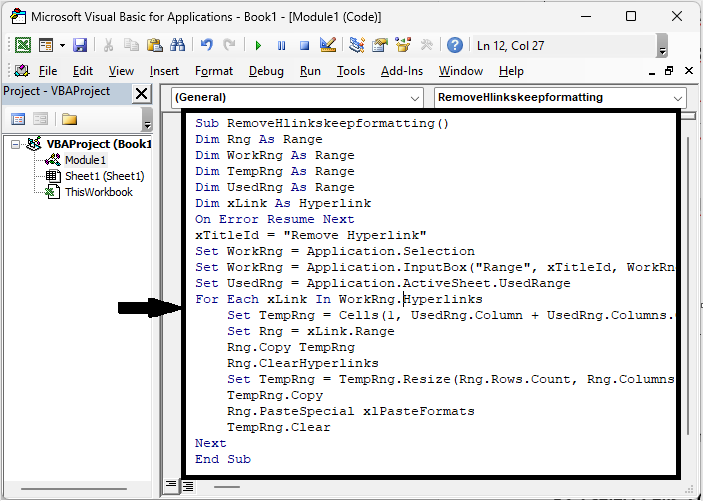
Task: Click the Break (pause) toolbar icon
Action: [x=281, y=45]
